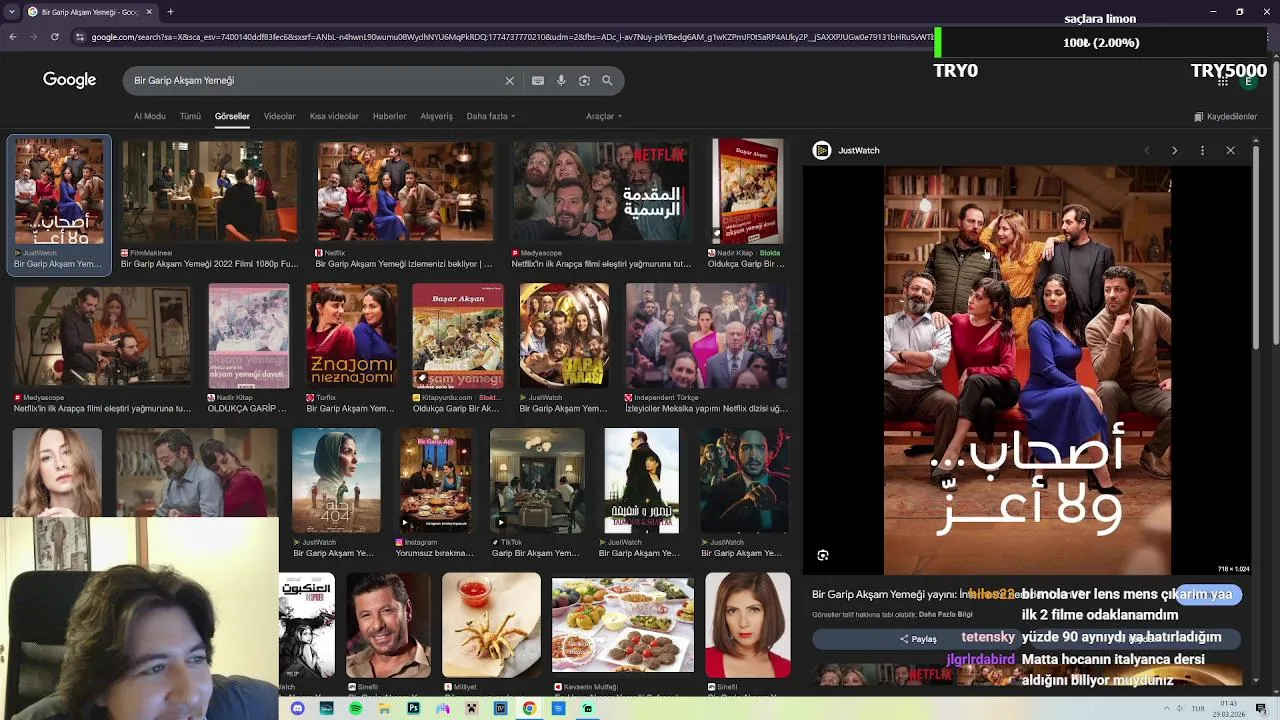1280x720 pixels.
Task: Switch to the Haberler tab
Action: coord(389,116)
